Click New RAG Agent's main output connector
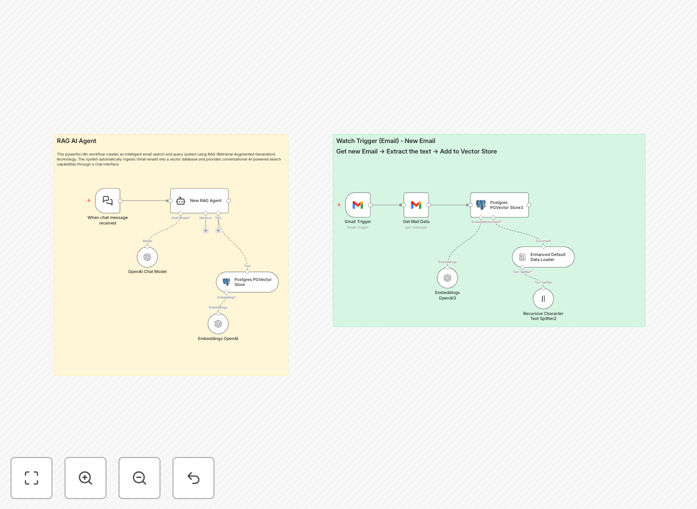This screenshot has width=697, height=509. 229,201
